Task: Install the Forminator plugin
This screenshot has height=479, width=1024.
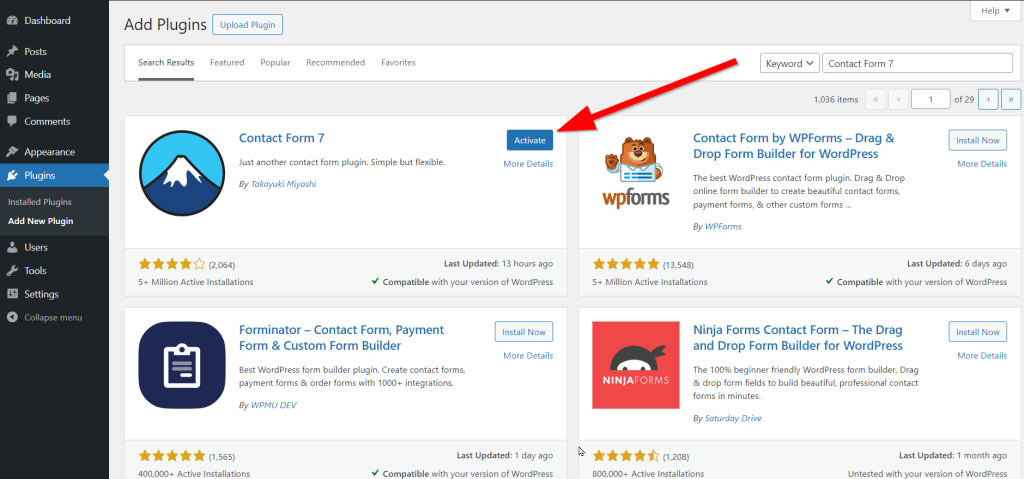Action: click(x=524, y=332)
